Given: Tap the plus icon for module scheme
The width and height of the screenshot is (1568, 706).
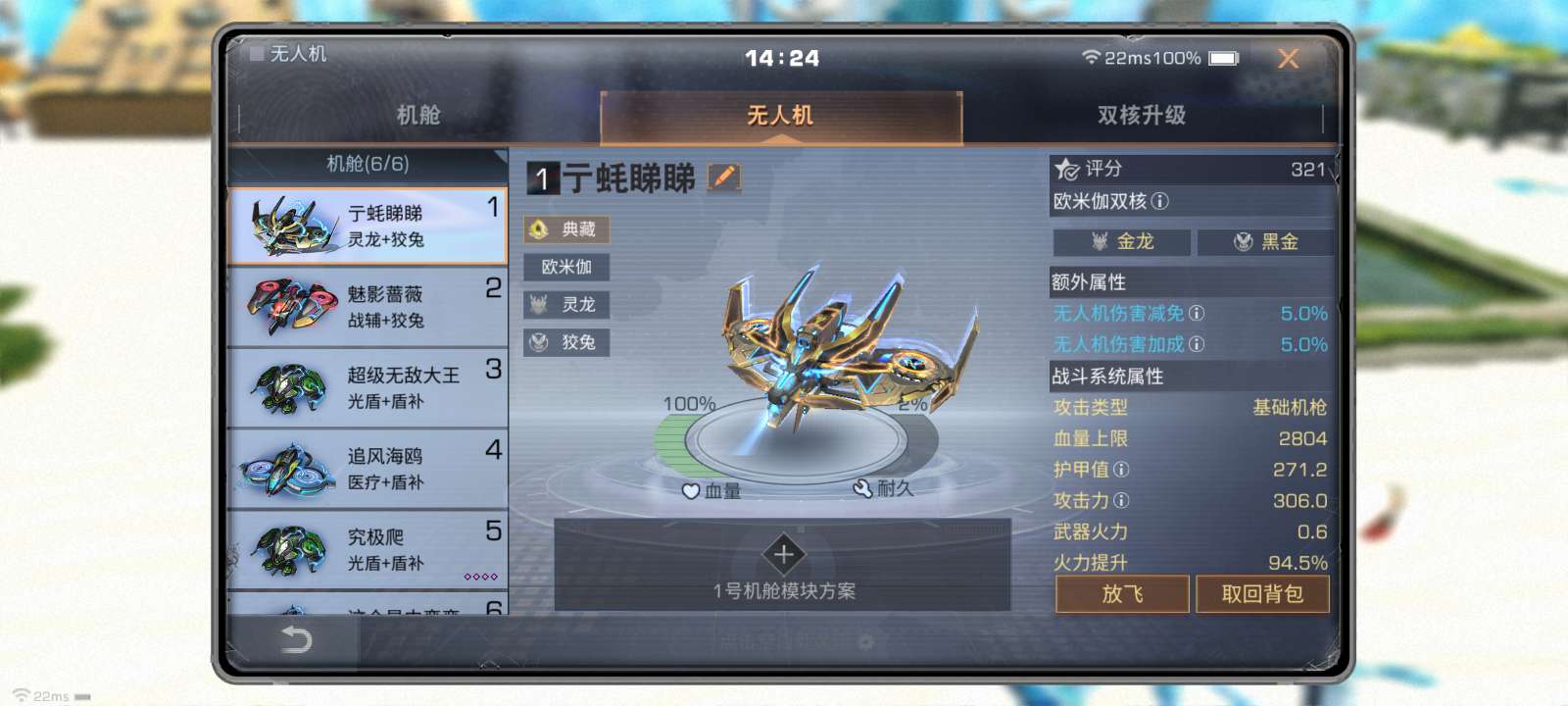Looking at the screenshot, I should click(x=783, y=555).
